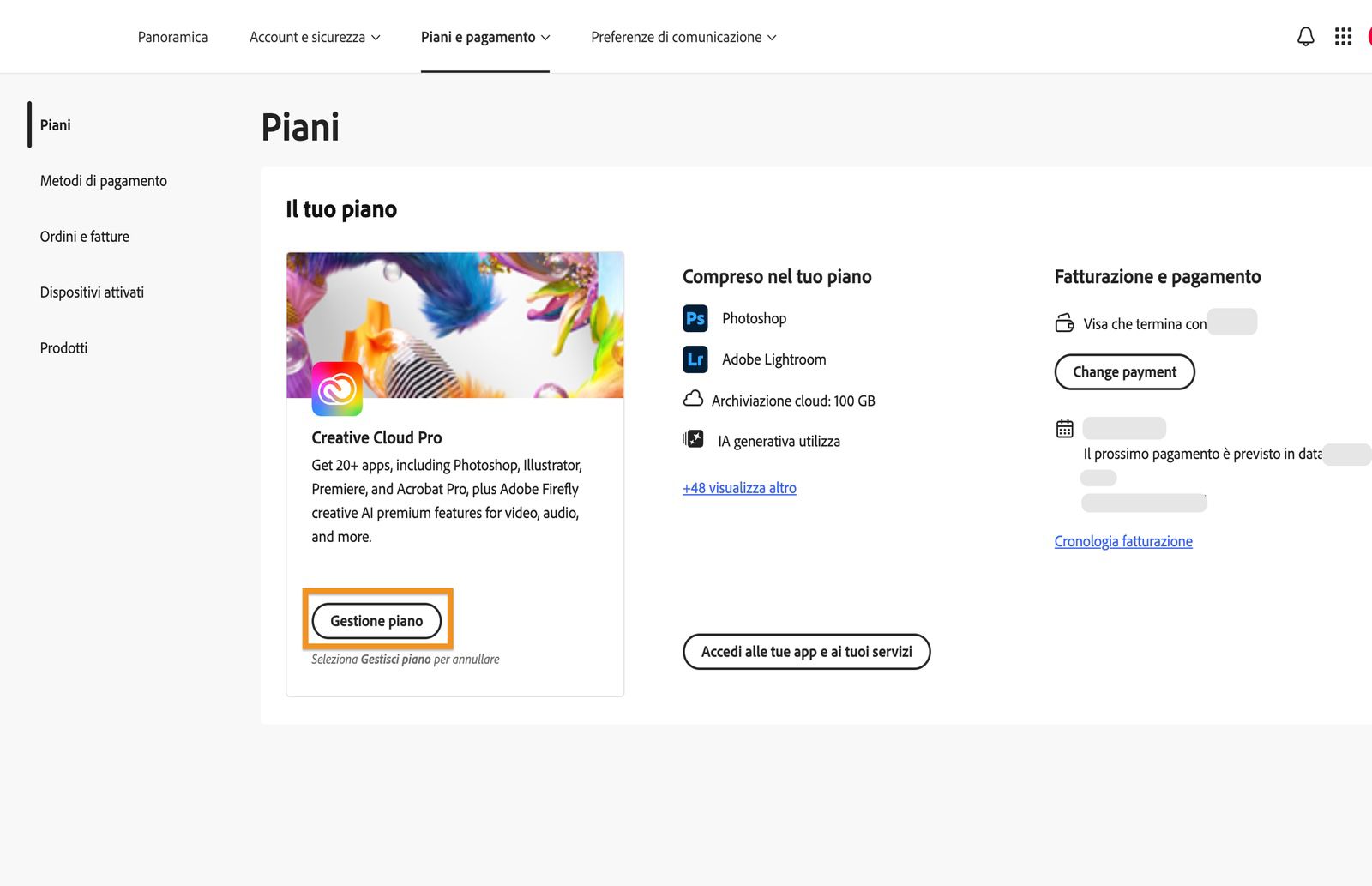The height and width of the screenshot is (886, 1372).
Task: Open the apps grid launcher icon
Action: (x=1343, y=37)
